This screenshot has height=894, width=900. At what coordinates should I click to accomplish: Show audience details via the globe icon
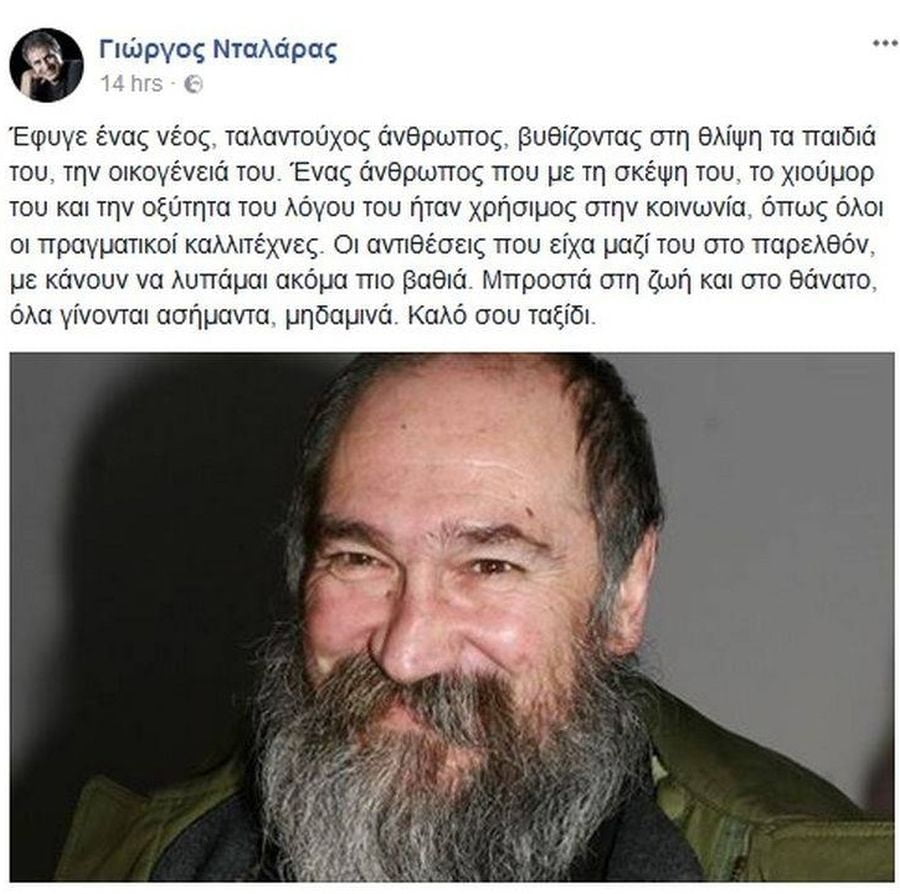pos(193,84)
